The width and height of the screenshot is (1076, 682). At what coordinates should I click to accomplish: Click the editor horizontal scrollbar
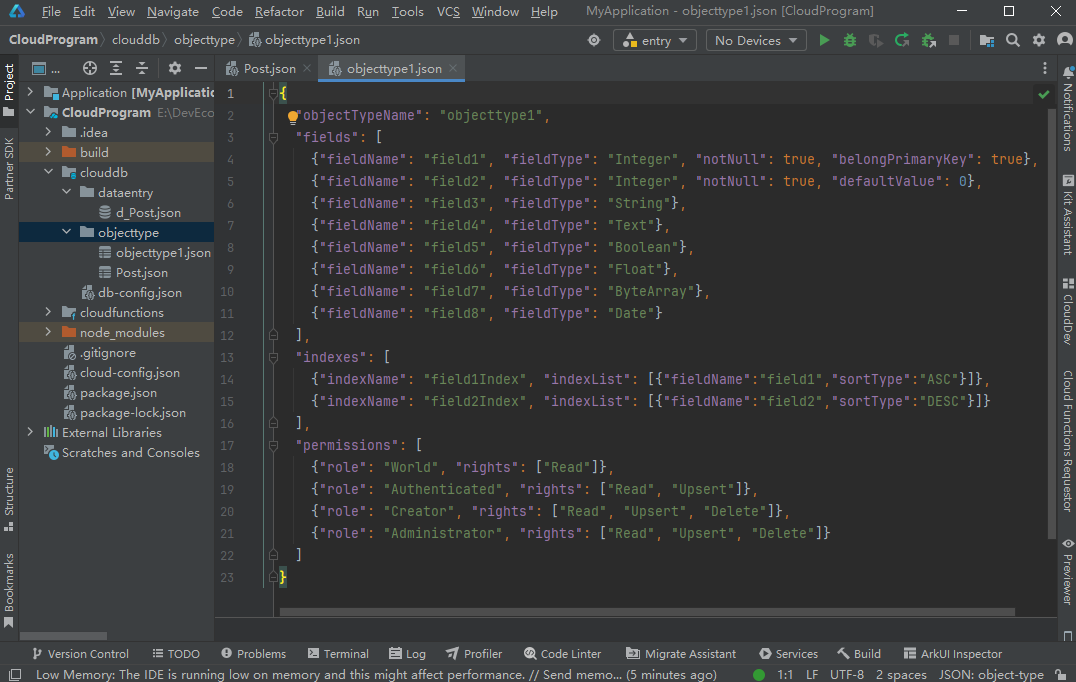pyautogui.click(x=647, y=612)
